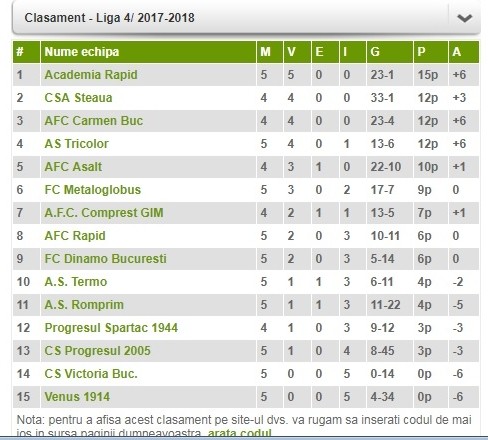
Task: Select the Nume echipa column header
Action: click(148, 52)
